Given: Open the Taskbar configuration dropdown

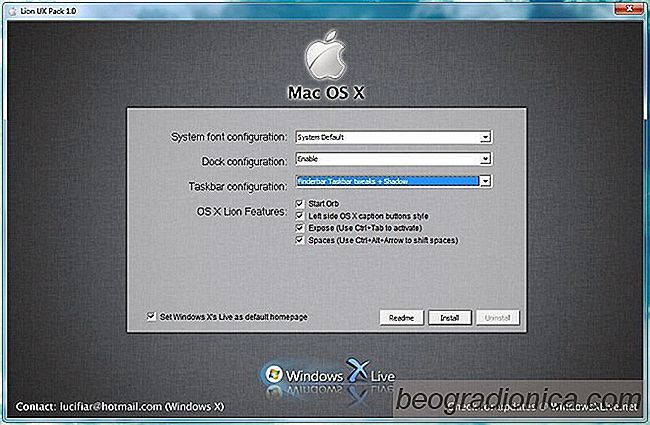Looking at the screenshot, I should pyautogui.click(x=393, y=181).
